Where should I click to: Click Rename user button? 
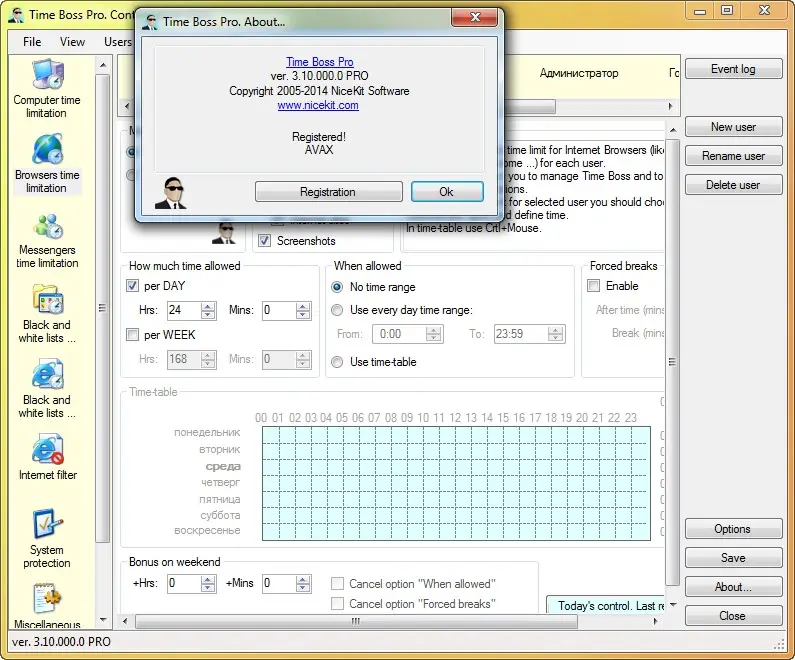click(733, 156)
